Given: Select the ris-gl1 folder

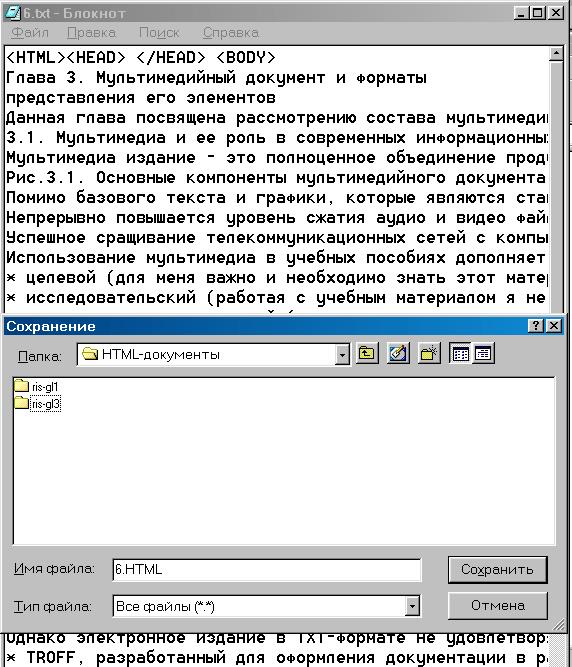Looking at the screenshot, I should point(36,386).
